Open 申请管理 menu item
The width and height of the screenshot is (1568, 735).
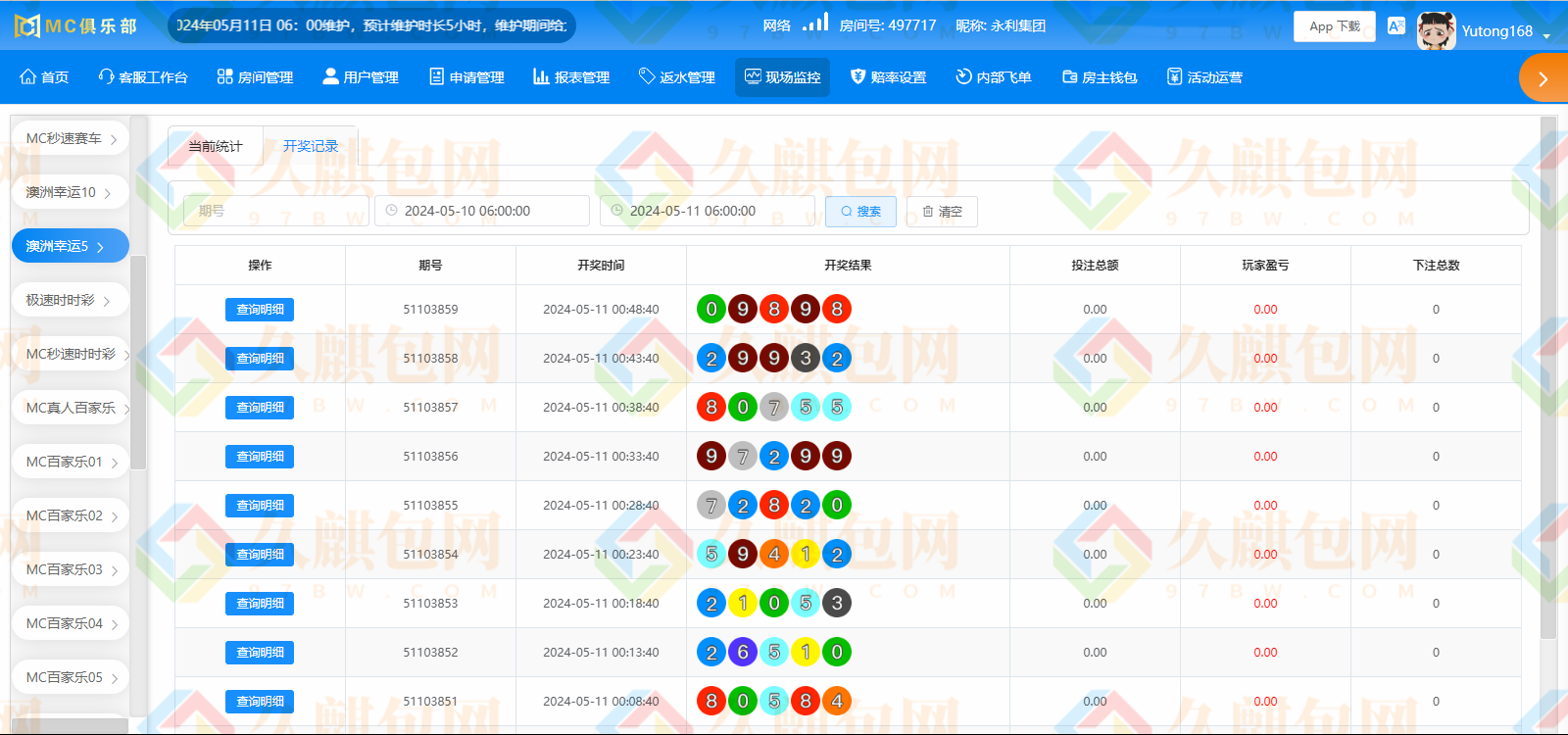(466, 77)
